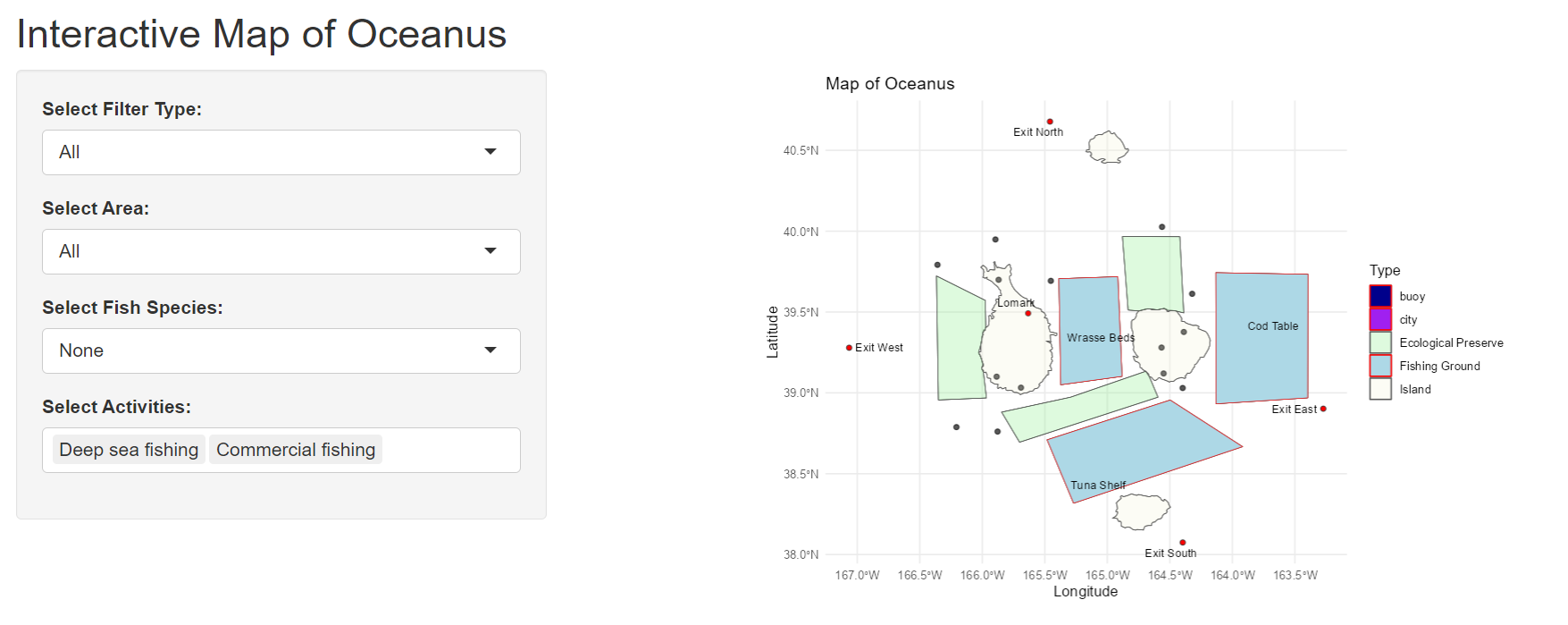
Task: Open the Select Fish Species dropdown
Action: point(281,351)
